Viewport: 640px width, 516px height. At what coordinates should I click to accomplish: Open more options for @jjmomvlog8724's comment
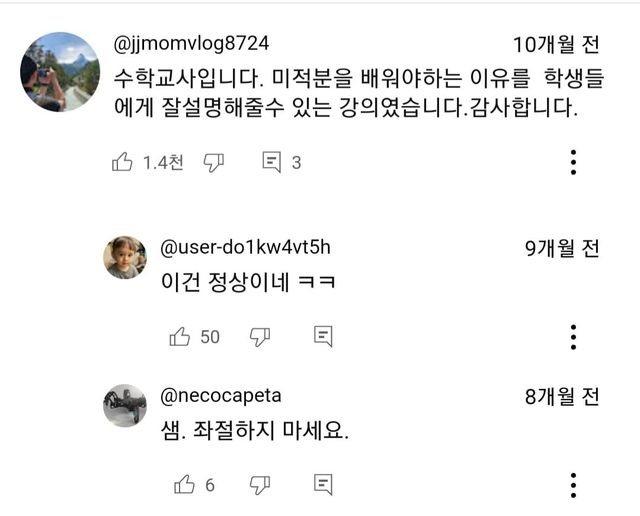tap(573, 162)
